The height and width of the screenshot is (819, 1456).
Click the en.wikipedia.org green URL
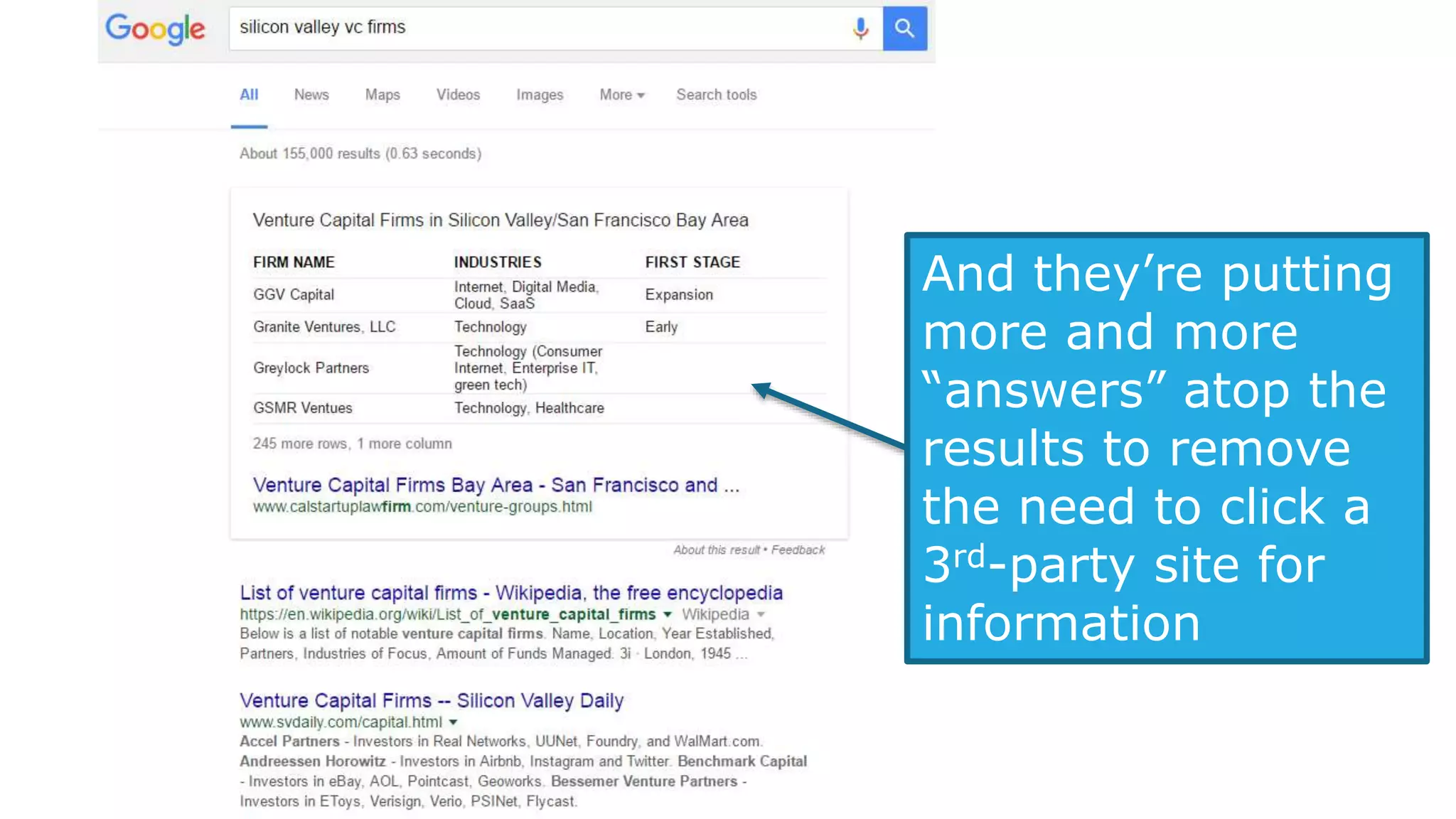pyautogui.click(x=448, y=614)
